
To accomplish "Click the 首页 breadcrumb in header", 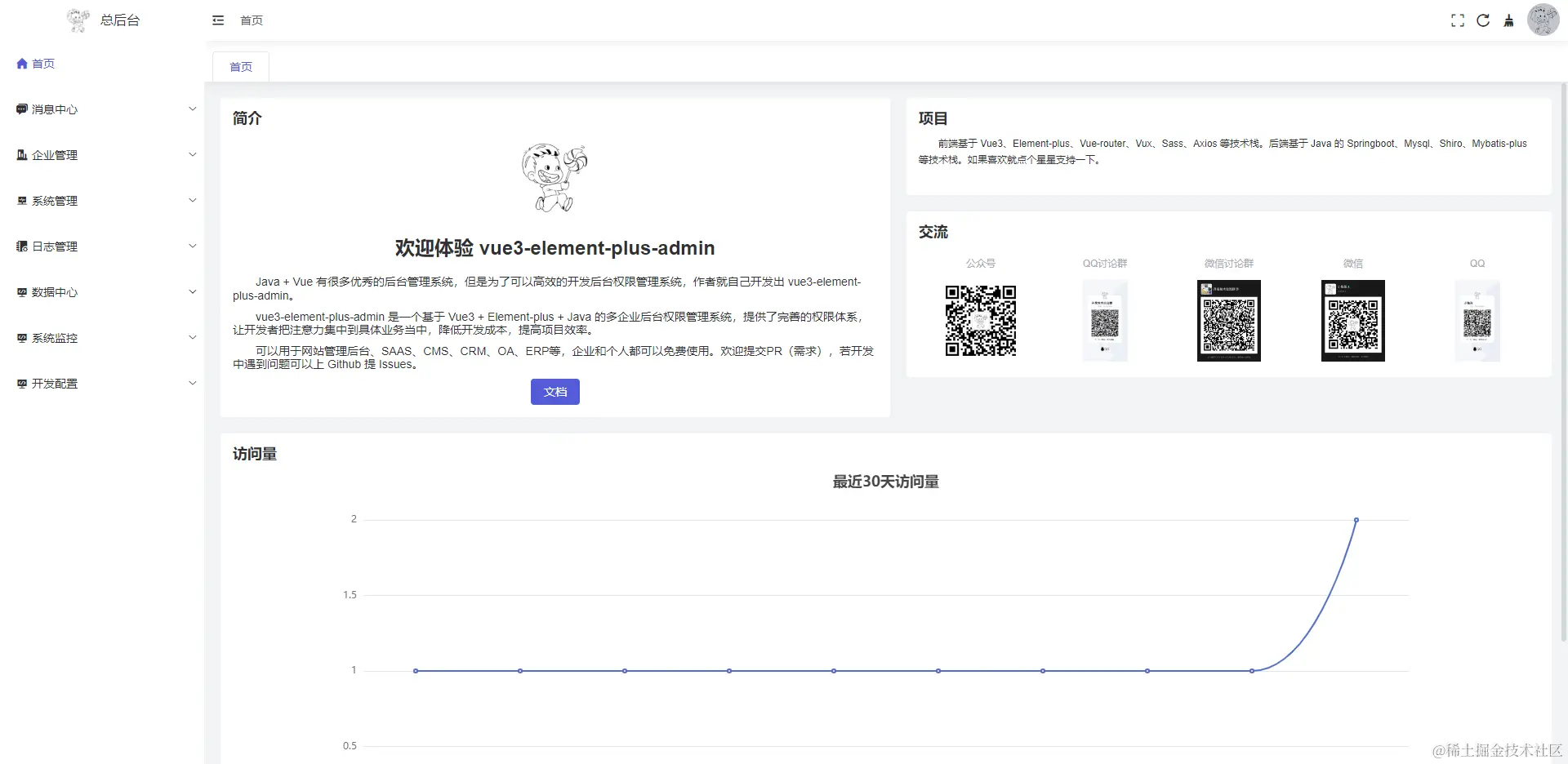I will pos(252,20).
